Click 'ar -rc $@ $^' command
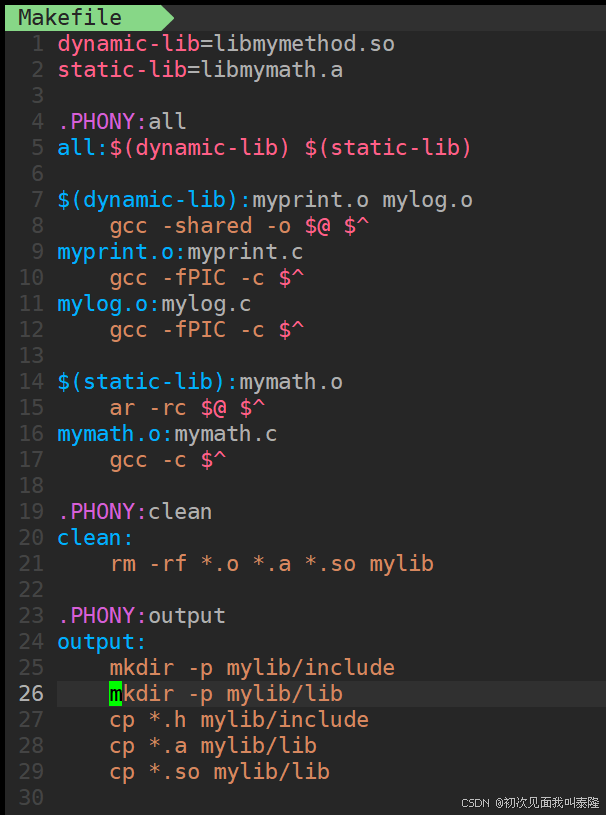606x815 pixels. (187, 408)
